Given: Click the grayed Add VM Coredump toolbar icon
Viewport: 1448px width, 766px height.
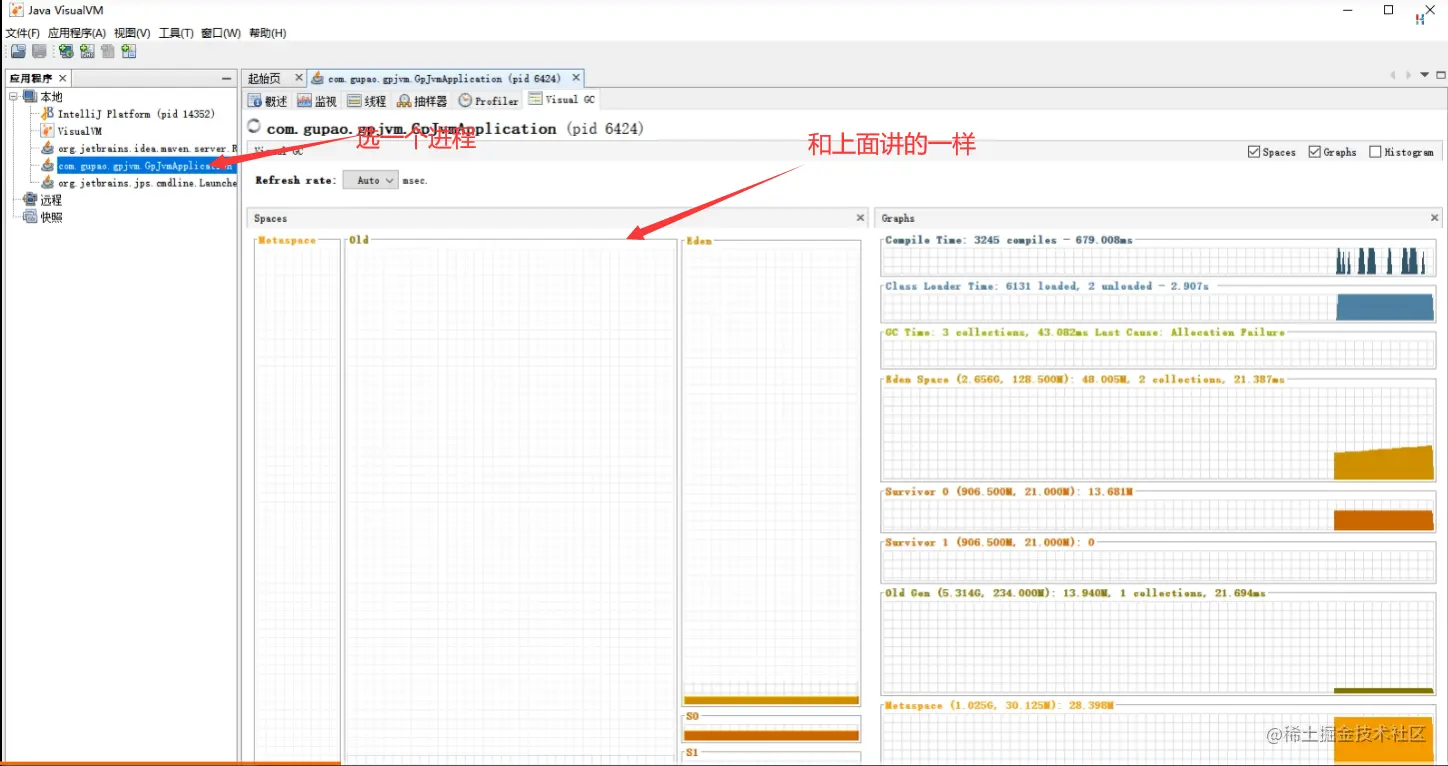Looking at the screenshot, I should coord(107,51).
